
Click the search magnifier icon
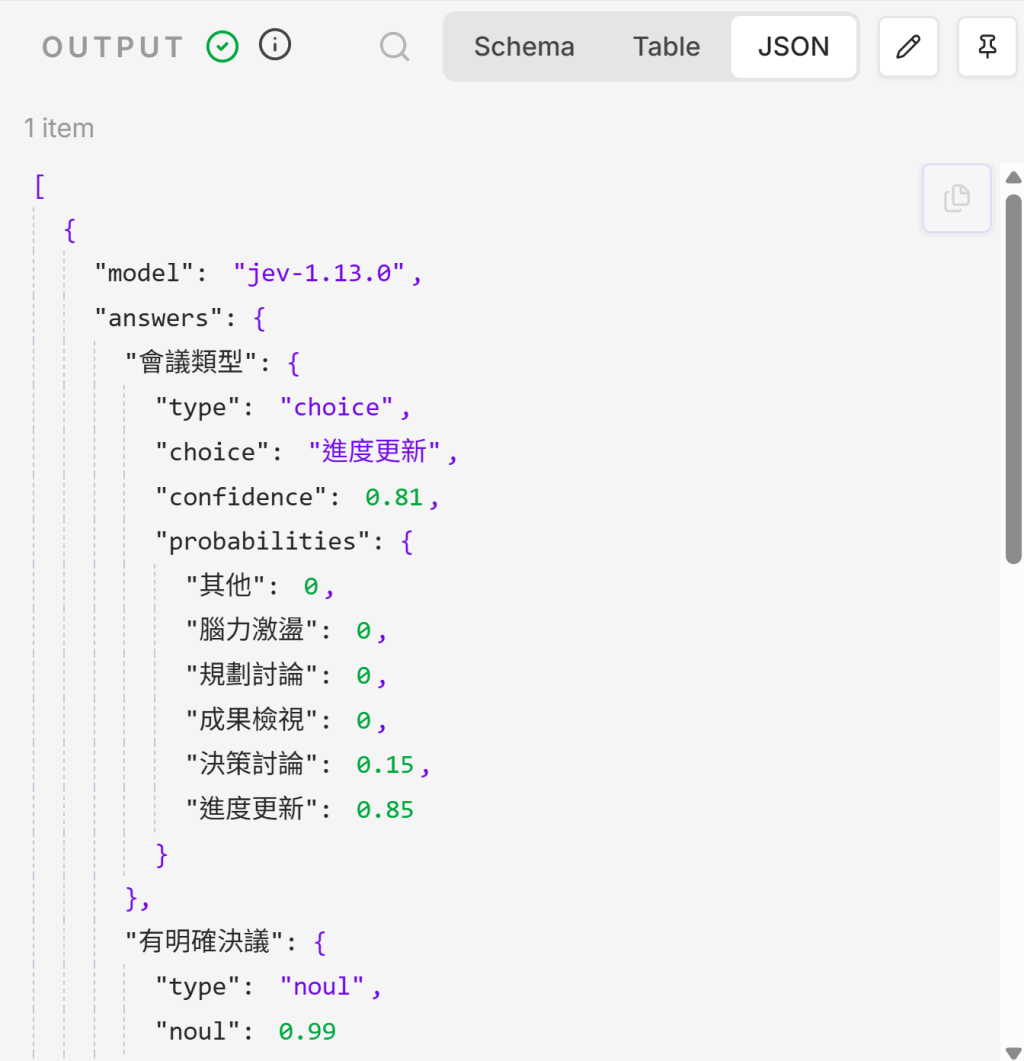pyautogui.click(x=394, y=47)
